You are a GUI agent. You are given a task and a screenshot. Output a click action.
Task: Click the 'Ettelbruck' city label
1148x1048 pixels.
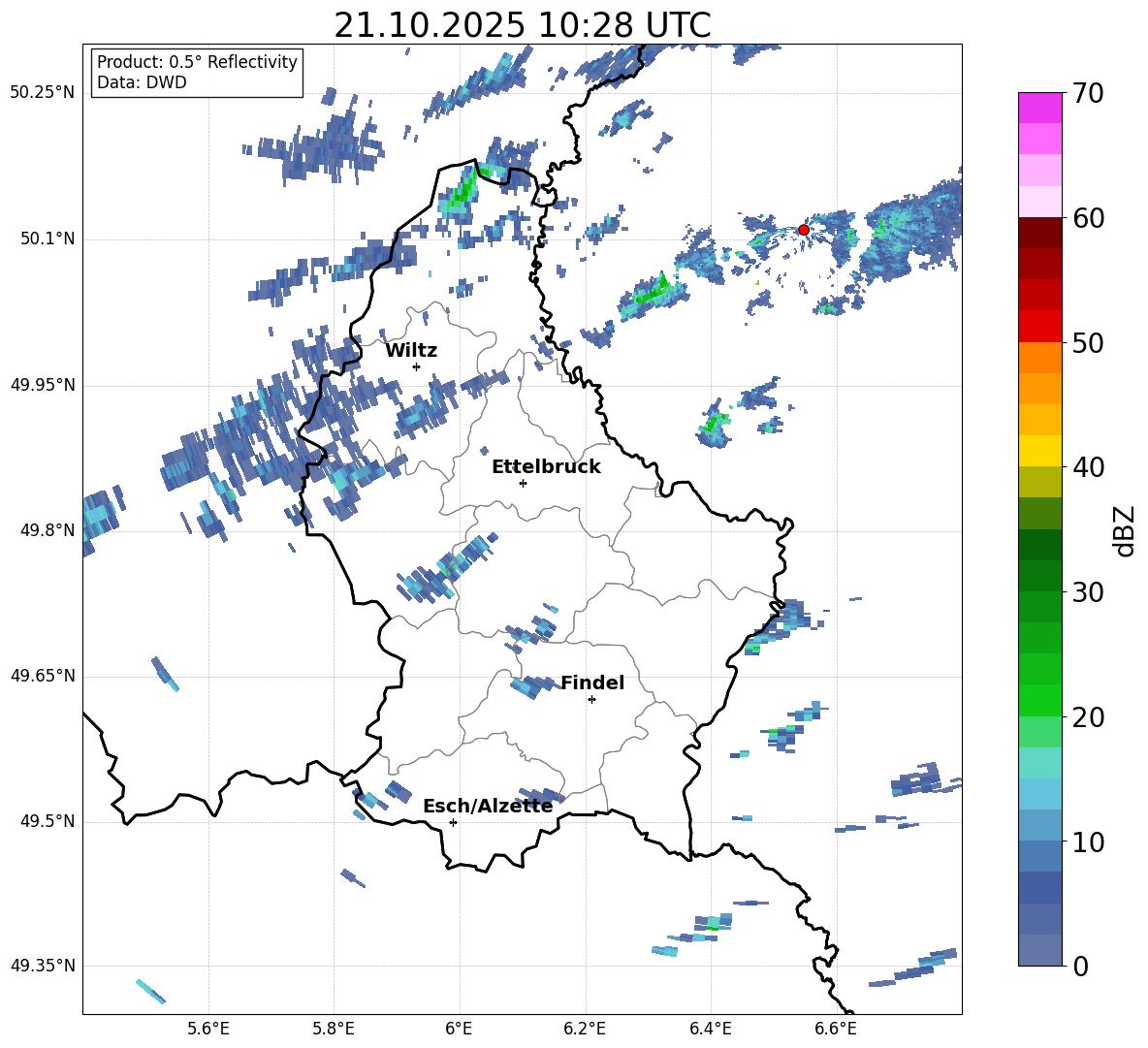546,467
